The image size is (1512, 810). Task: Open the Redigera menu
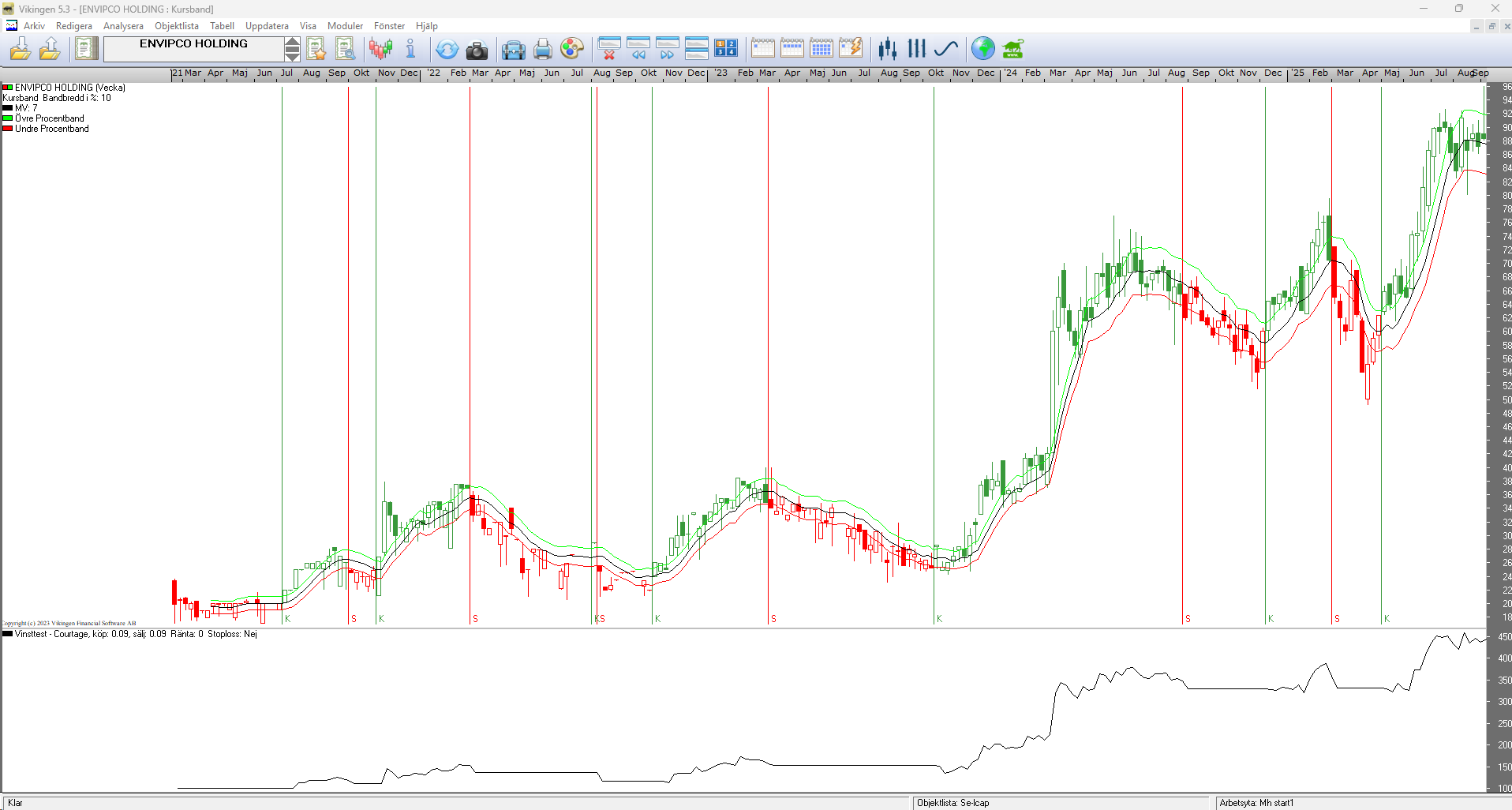coord(74,26)
